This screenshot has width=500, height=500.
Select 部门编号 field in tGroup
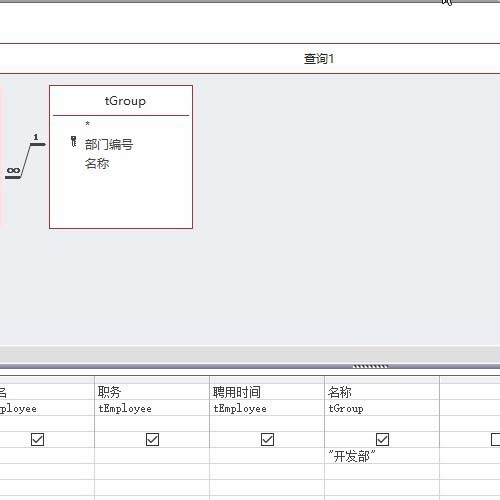pos(109,144)
